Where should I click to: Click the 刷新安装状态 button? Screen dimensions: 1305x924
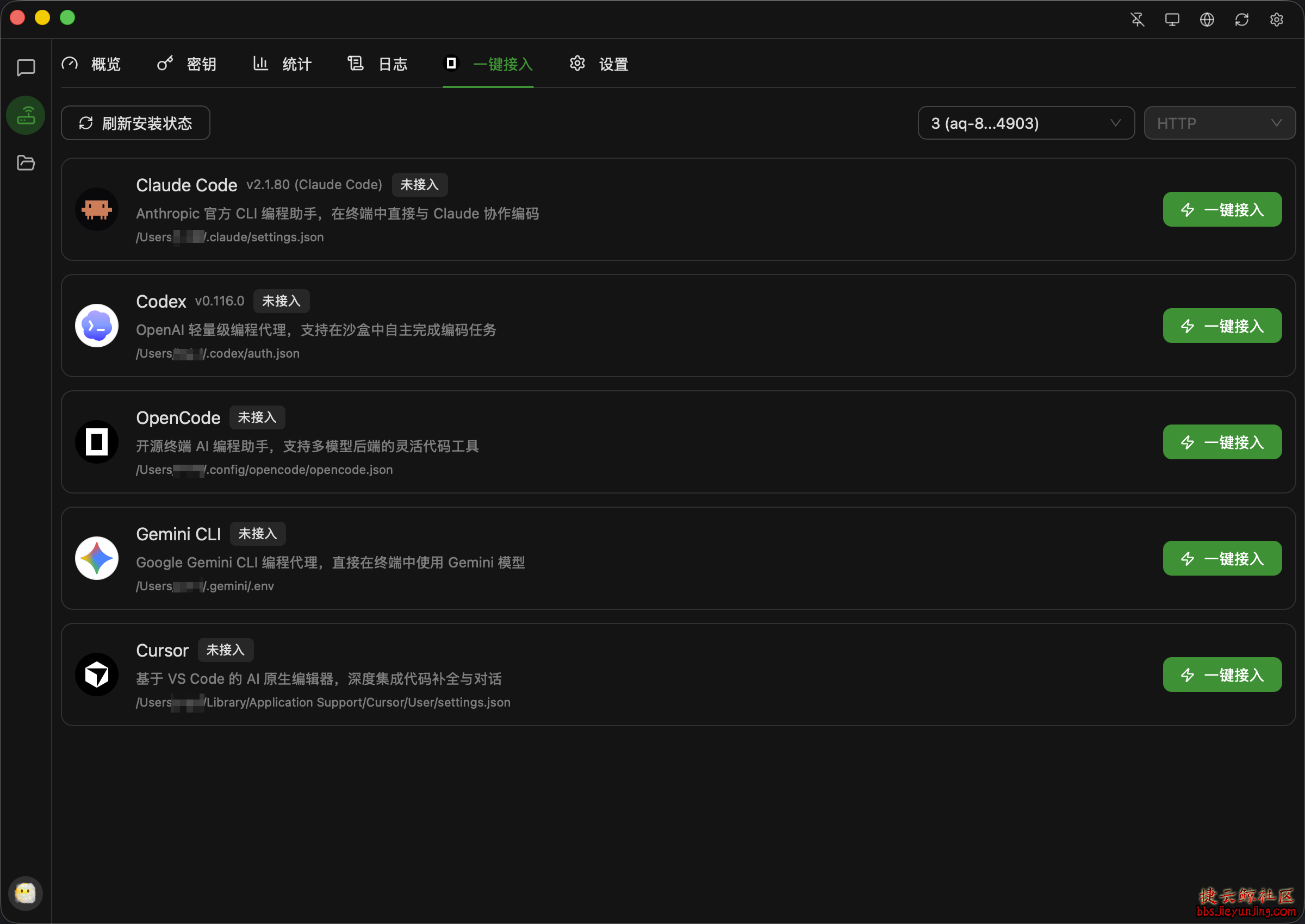(135, 123)
